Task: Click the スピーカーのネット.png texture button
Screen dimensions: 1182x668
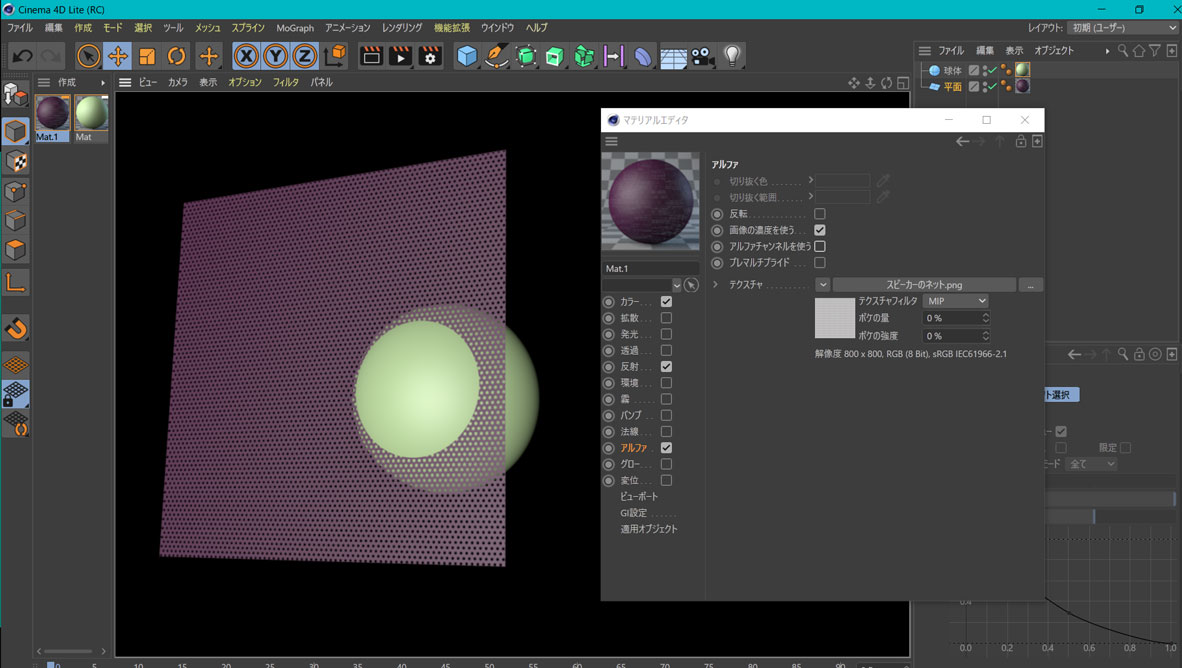Action: click(x=923, y=285)
